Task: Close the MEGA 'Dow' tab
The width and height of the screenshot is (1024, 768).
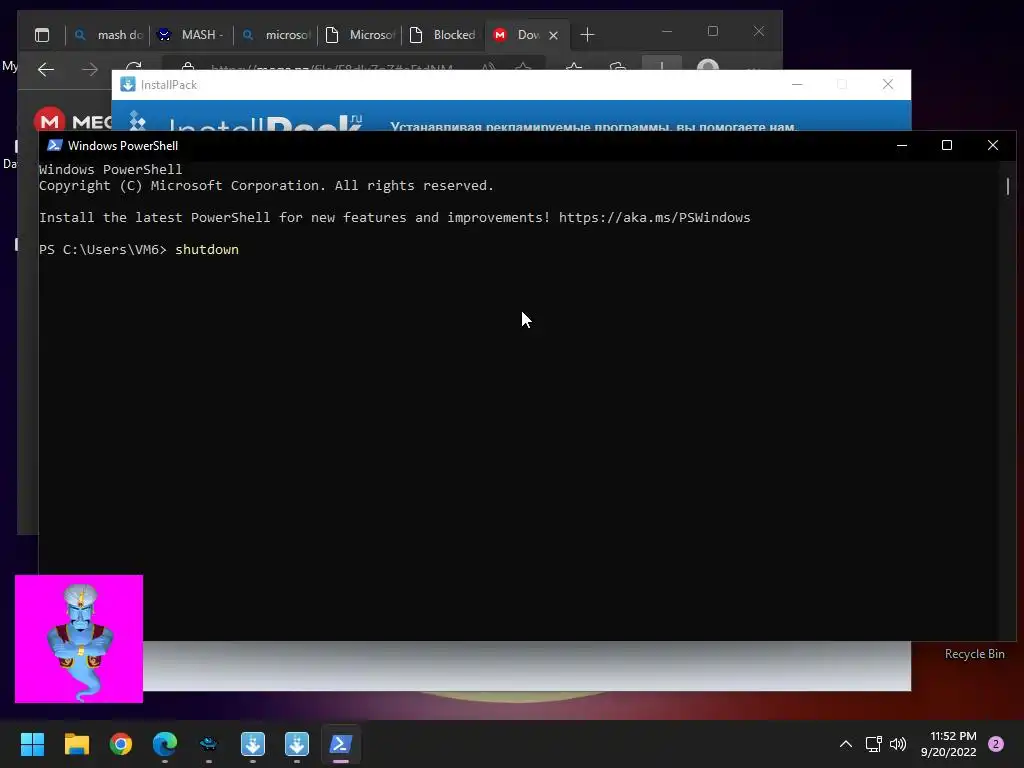Action: [553, 35]
